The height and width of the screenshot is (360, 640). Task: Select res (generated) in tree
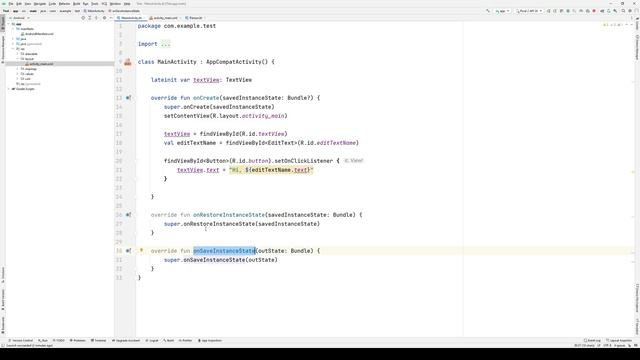[29, 84]
